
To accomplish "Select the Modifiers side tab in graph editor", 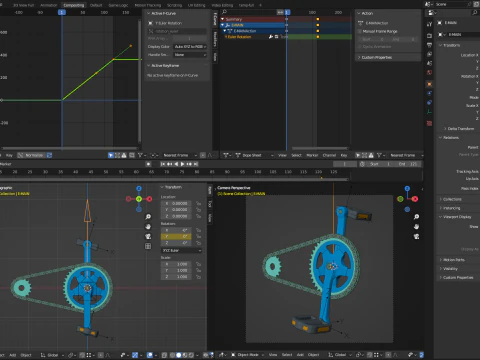I will pyautogui.click(x=215, y=39).
